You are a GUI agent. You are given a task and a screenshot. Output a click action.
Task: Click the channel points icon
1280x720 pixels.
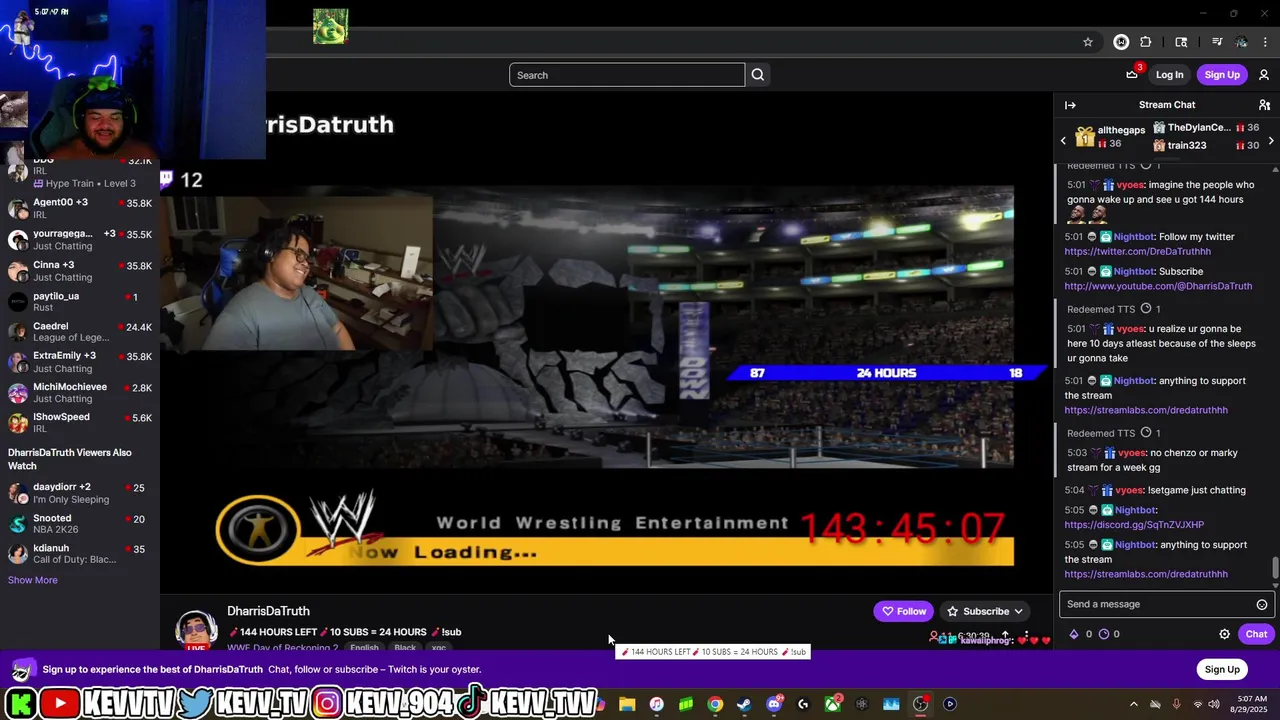(1104, 634)
